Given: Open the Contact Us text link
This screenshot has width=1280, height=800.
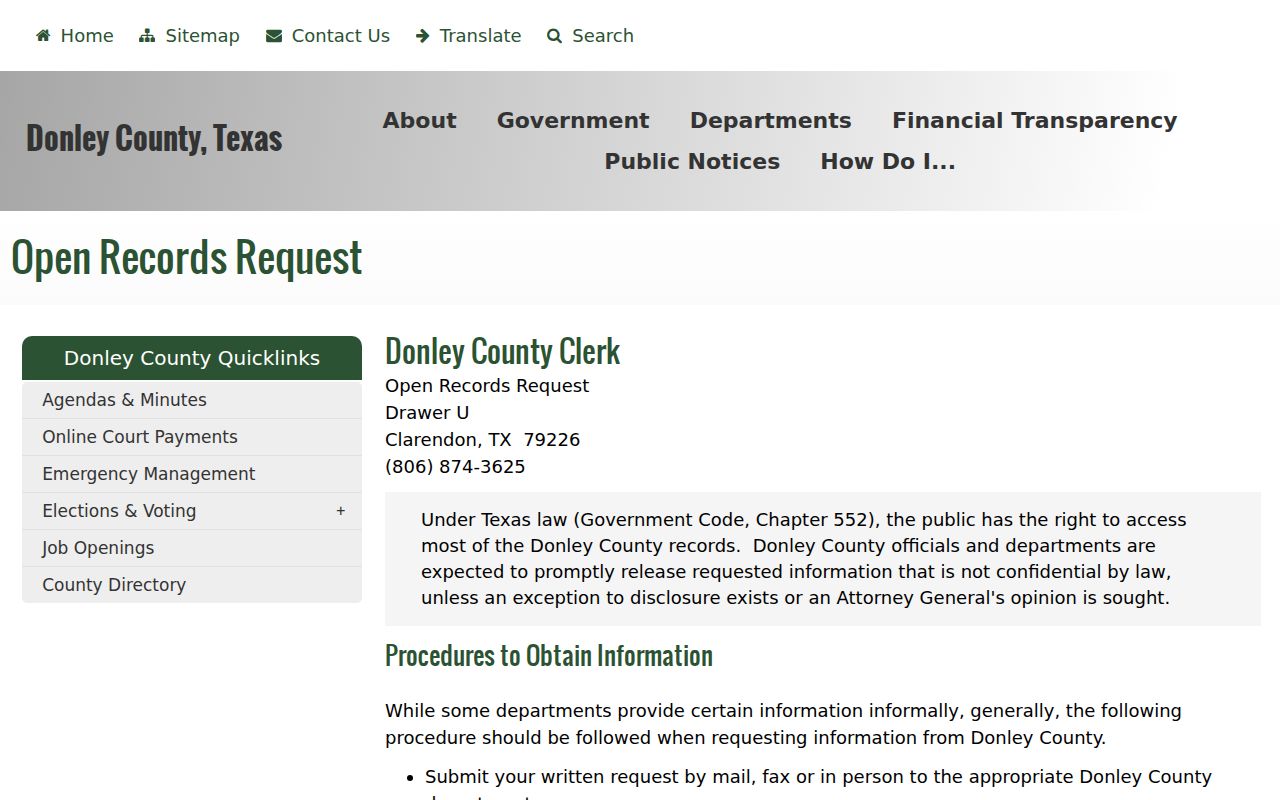Looking at the screenshot, I should point(341,36).
